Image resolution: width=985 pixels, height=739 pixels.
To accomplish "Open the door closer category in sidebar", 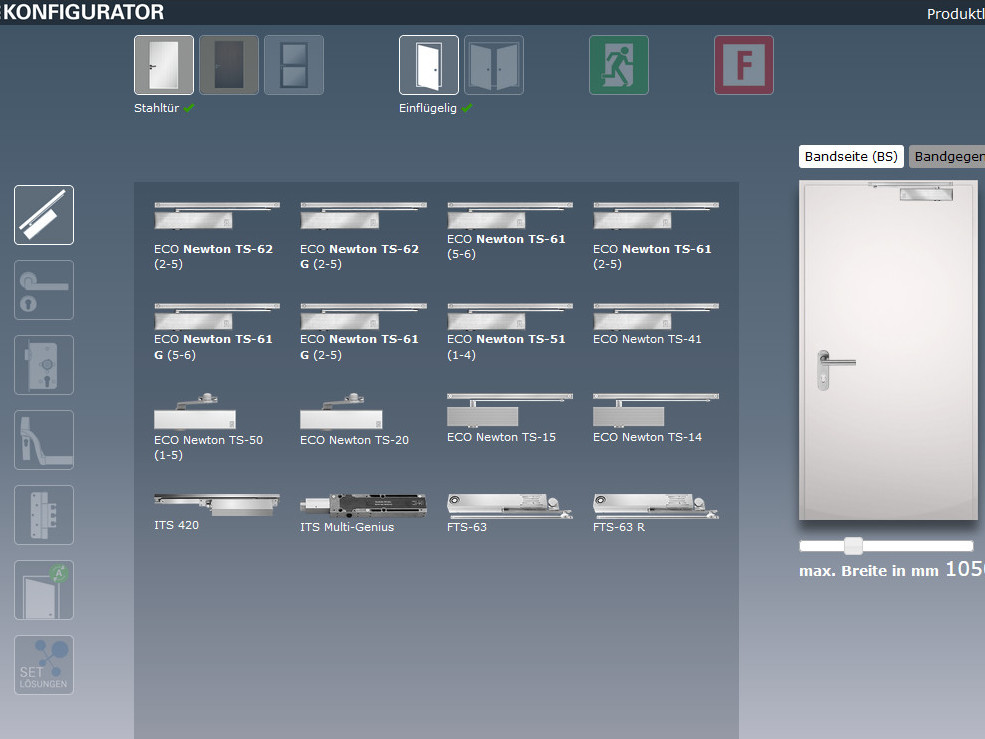I will pyautogui.click(x=44, y=215).
